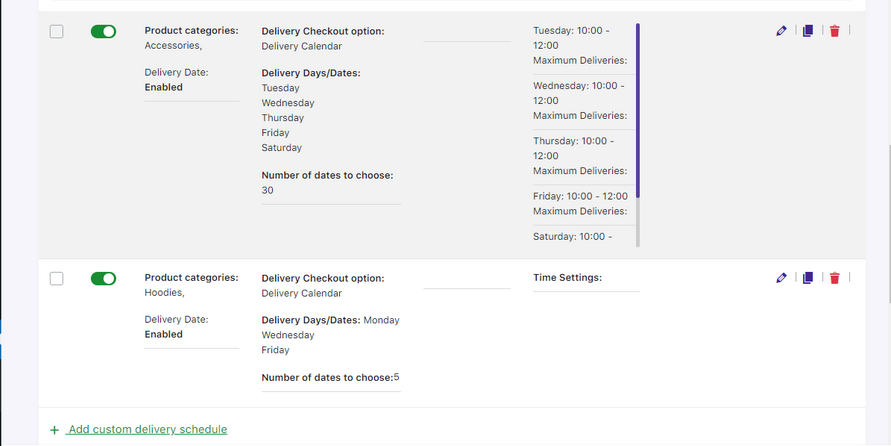This screenshot has width=891, height=446.
Task: Click Time Settings heading in Hoodies row
Action: coord(568,278)
